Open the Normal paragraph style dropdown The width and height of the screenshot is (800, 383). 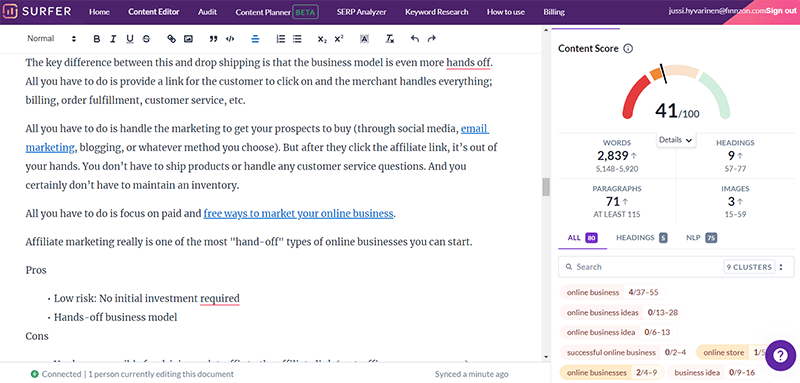[52, 39]
